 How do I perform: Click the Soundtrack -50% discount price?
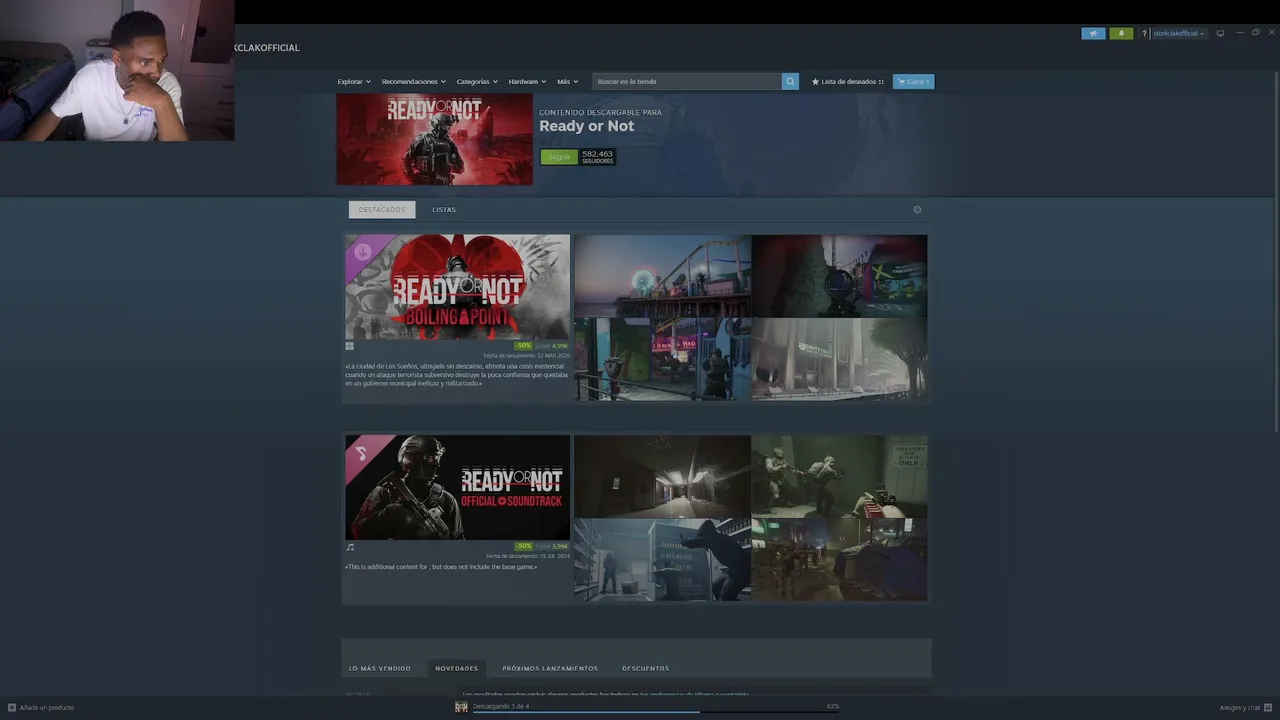click(541, 546)
